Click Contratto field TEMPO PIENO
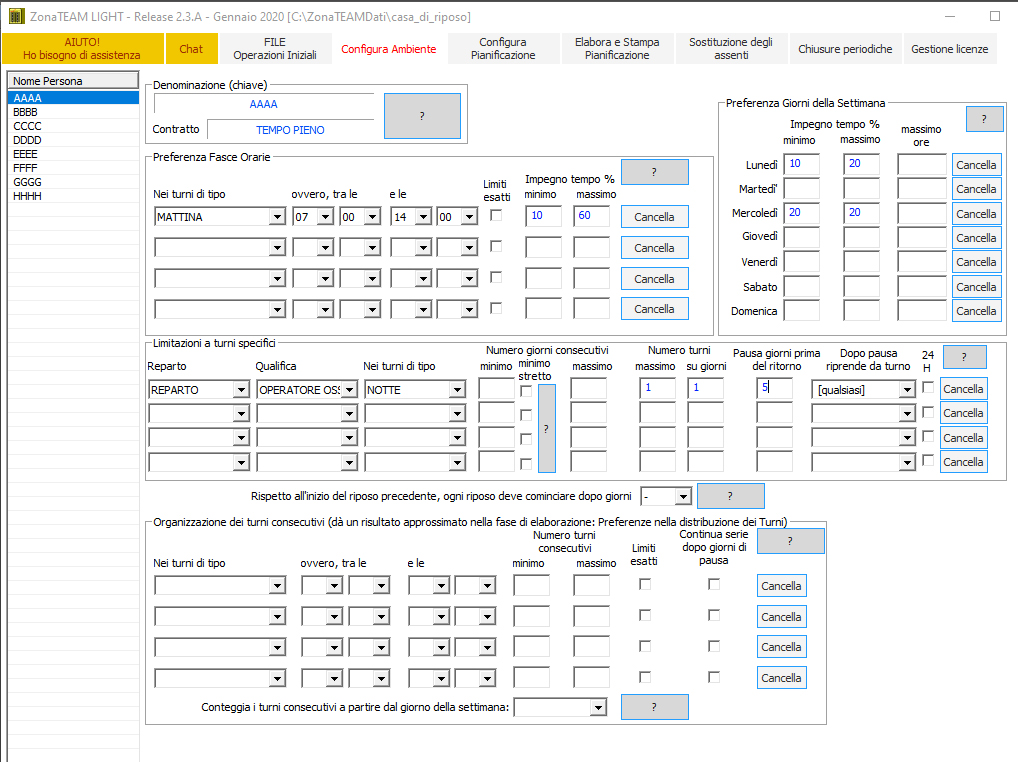1018x762 pixels. pyautogui.click(x=290, y=130)
